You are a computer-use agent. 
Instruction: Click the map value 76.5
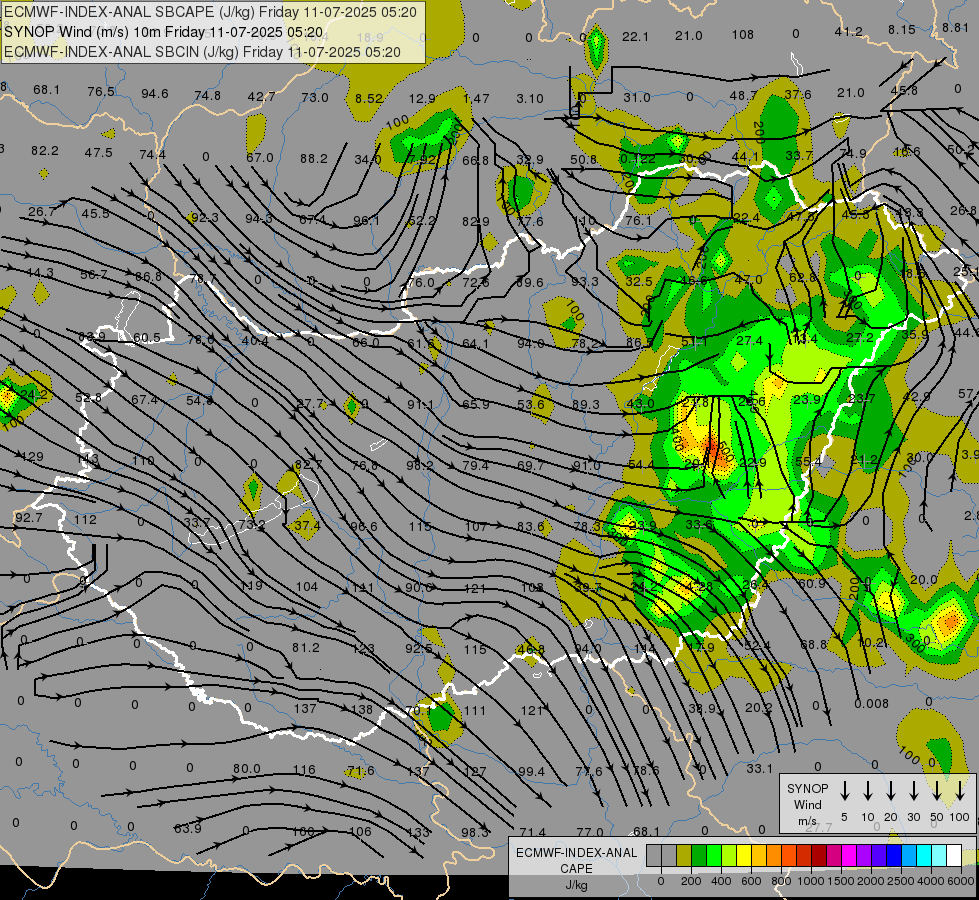[x=101, y=92]
